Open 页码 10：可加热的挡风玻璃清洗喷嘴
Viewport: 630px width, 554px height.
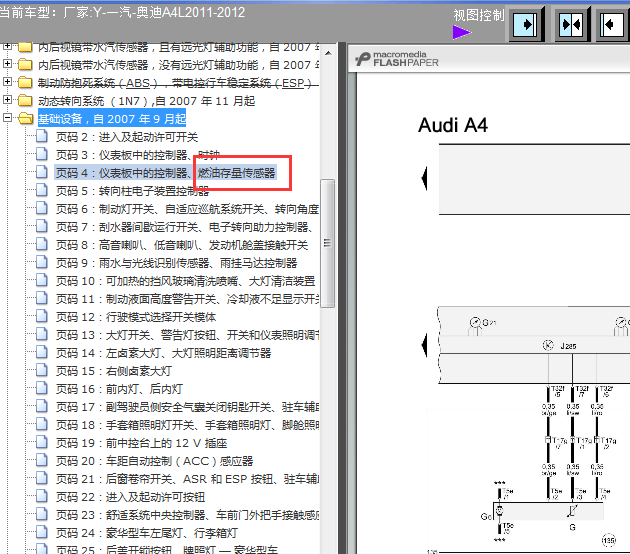[x=185, y=281]
